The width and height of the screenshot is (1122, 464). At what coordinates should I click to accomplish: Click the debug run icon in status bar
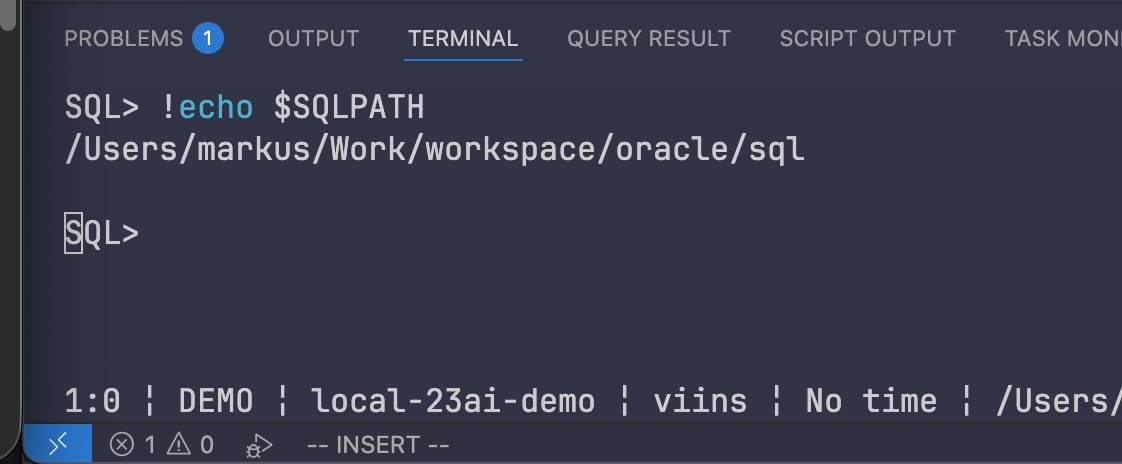coord(258,445)
